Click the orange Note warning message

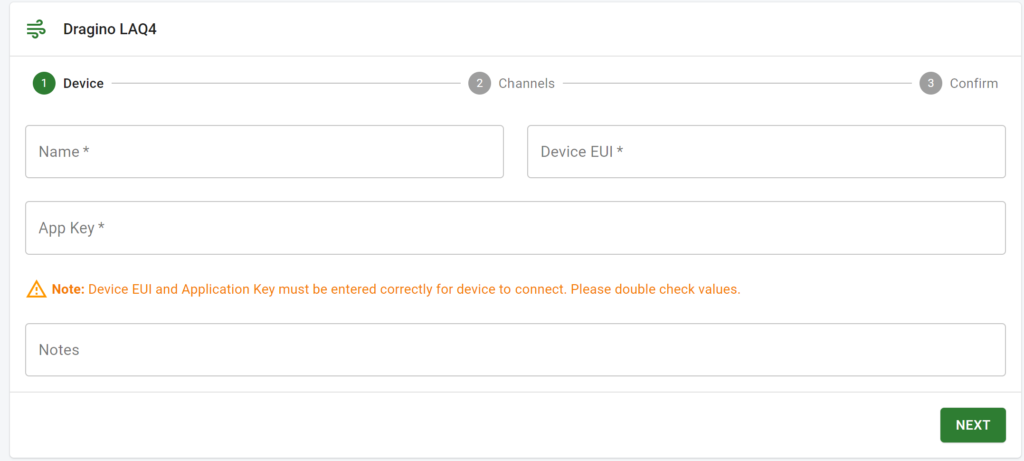click(x=396, y=289)
